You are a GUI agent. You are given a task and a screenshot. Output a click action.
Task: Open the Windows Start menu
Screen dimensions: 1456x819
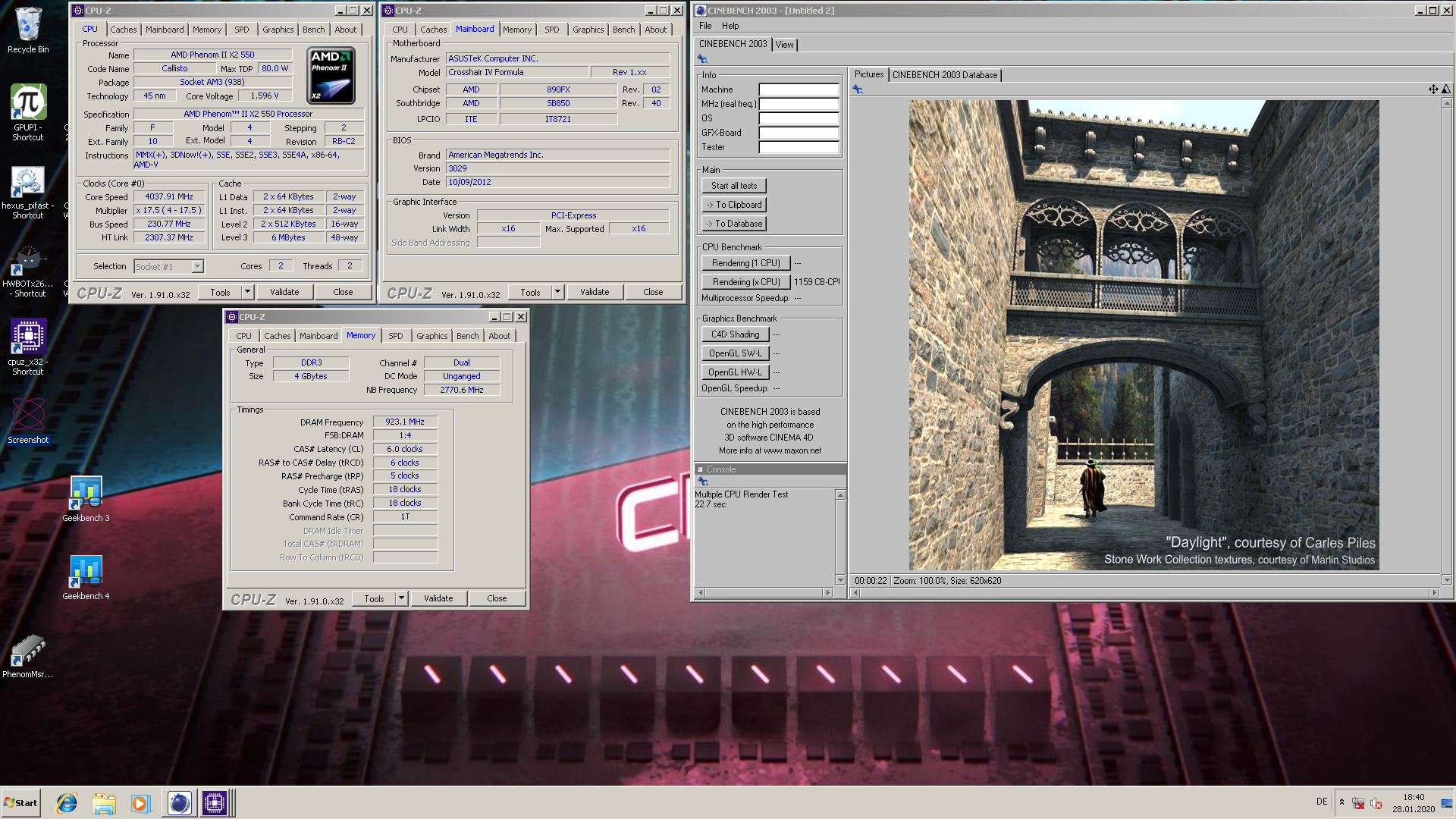pos(20,803)
